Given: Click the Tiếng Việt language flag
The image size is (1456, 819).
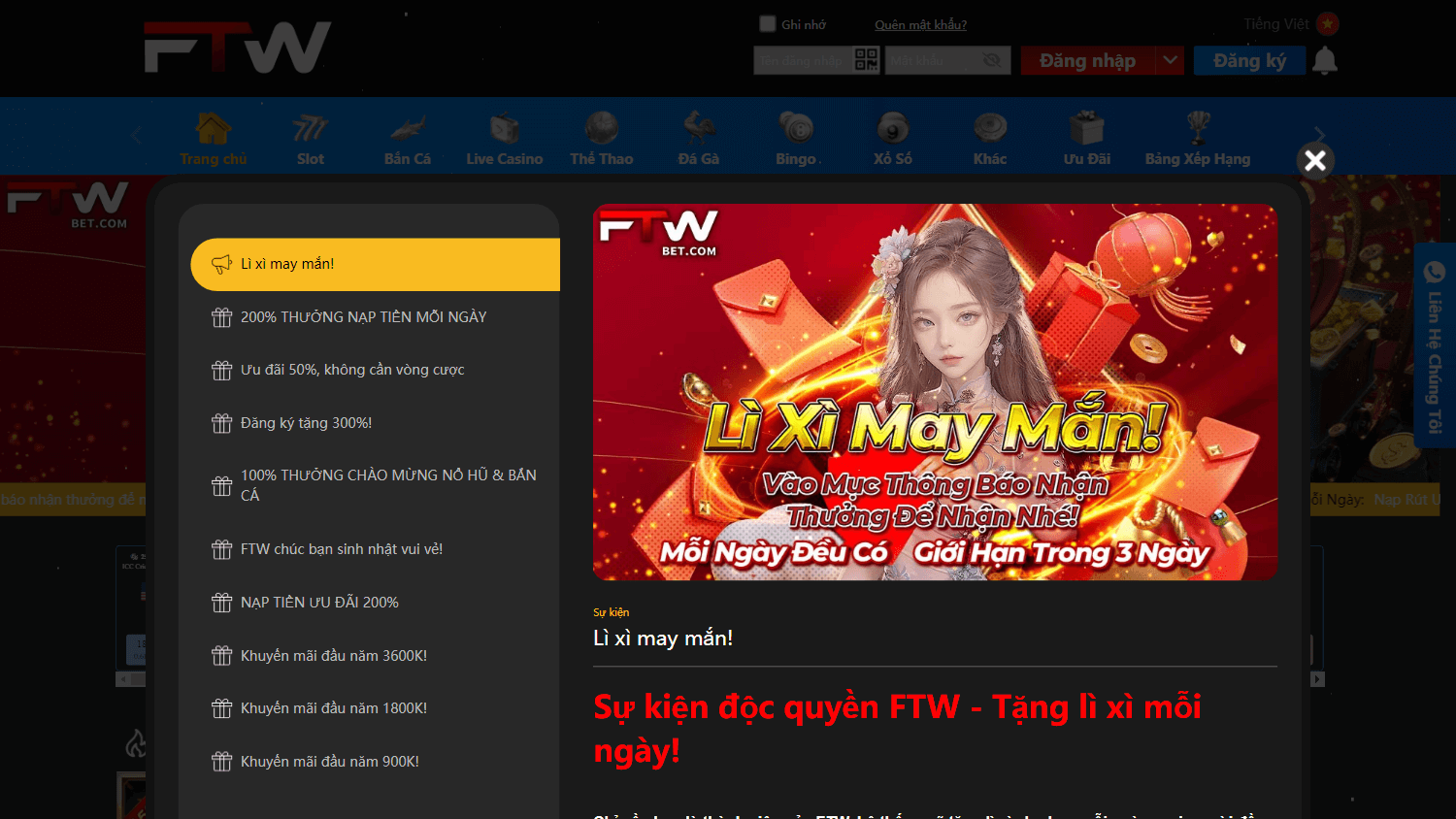Looking at the screenshot, I should coord(1328,24).
